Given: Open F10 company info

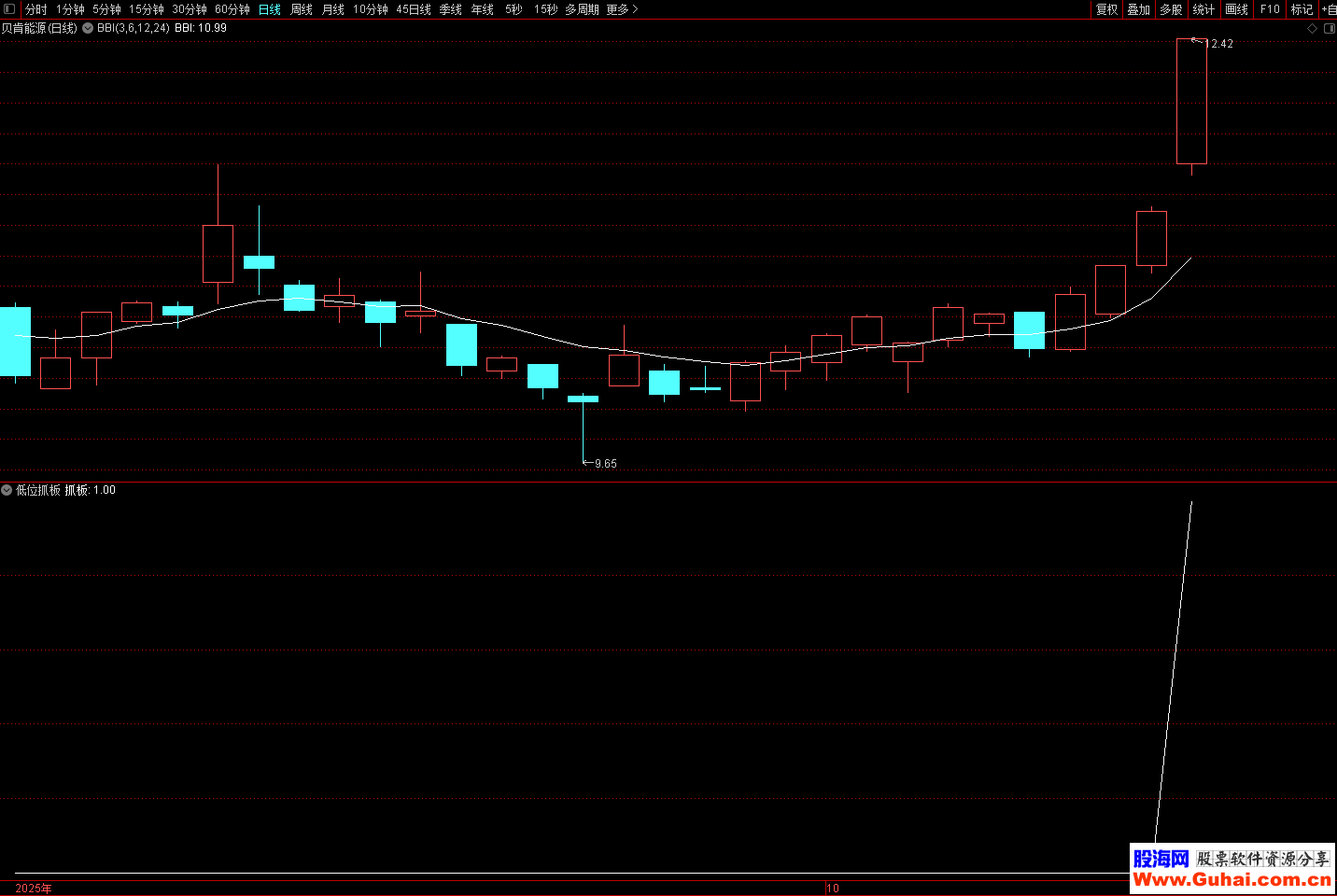Looking at the screenshot, I should pyautogui.click(x=1270, y=9).
